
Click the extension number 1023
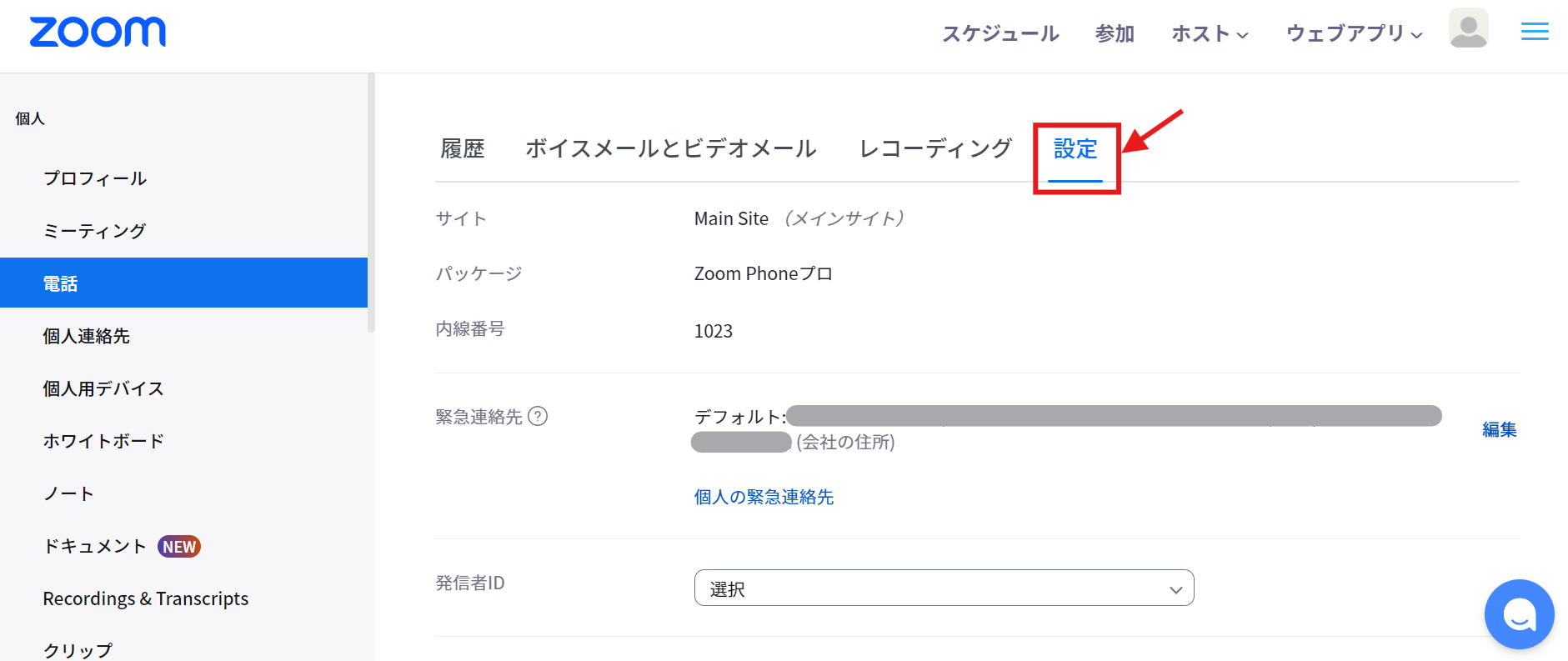[x=714, y=331]
